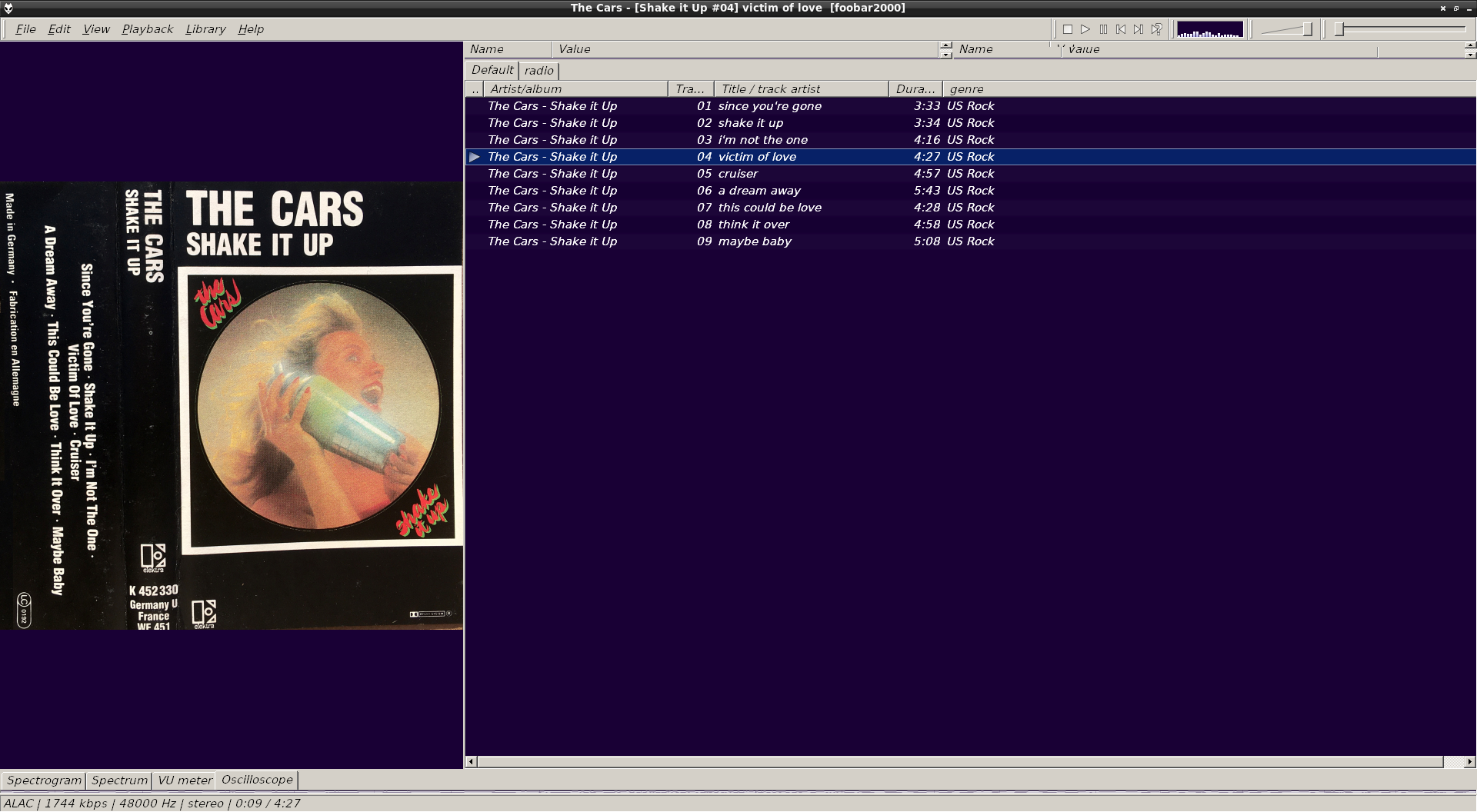Click the now-playing arrow indicator

pos(475,157)
